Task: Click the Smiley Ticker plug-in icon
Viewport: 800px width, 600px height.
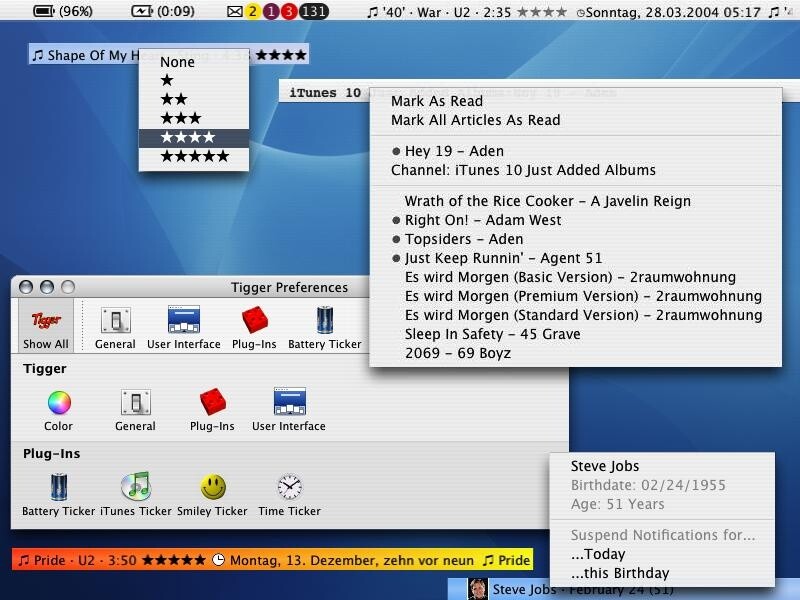Action: pyautogui.click(x=212, y=488)
